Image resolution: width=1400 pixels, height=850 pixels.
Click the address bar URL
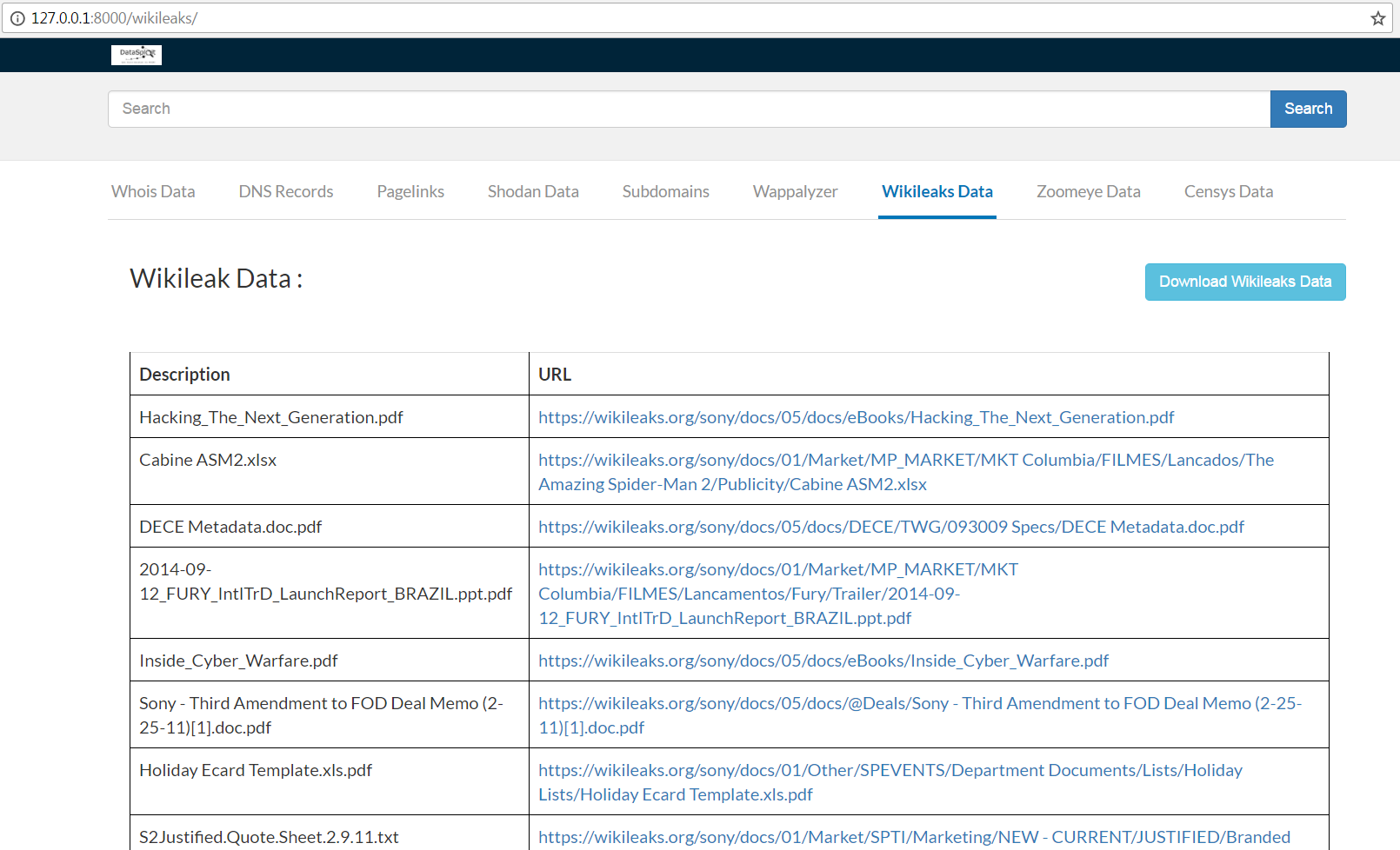pos(114,18)
